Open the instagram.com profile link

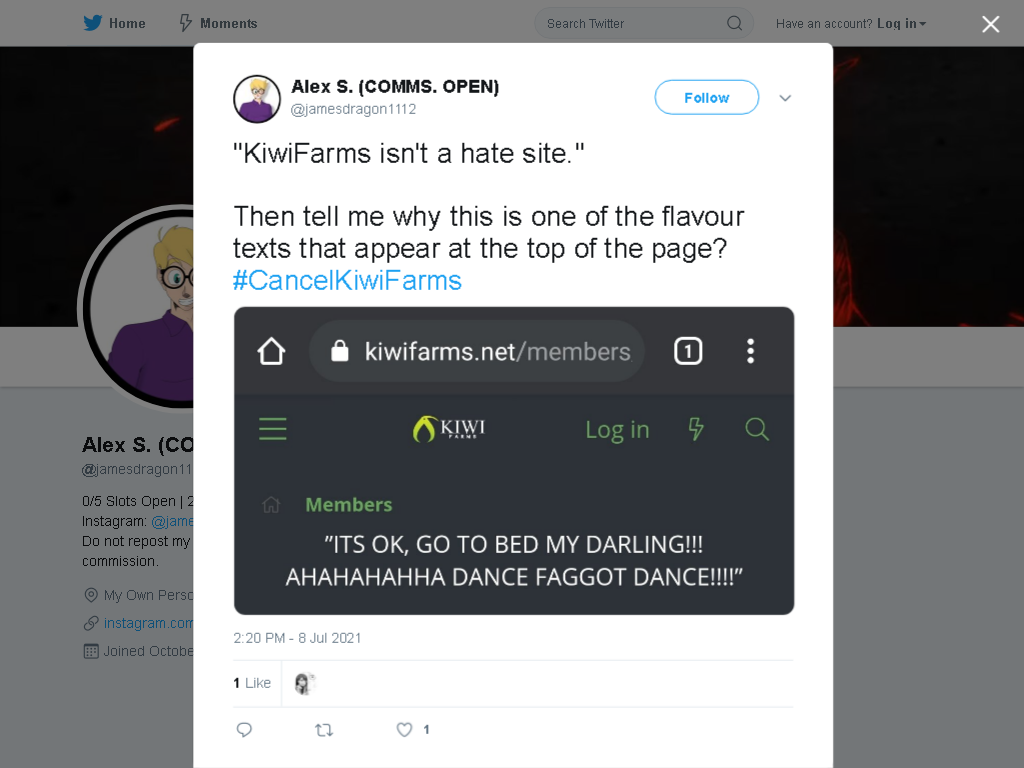click(148, 623)
